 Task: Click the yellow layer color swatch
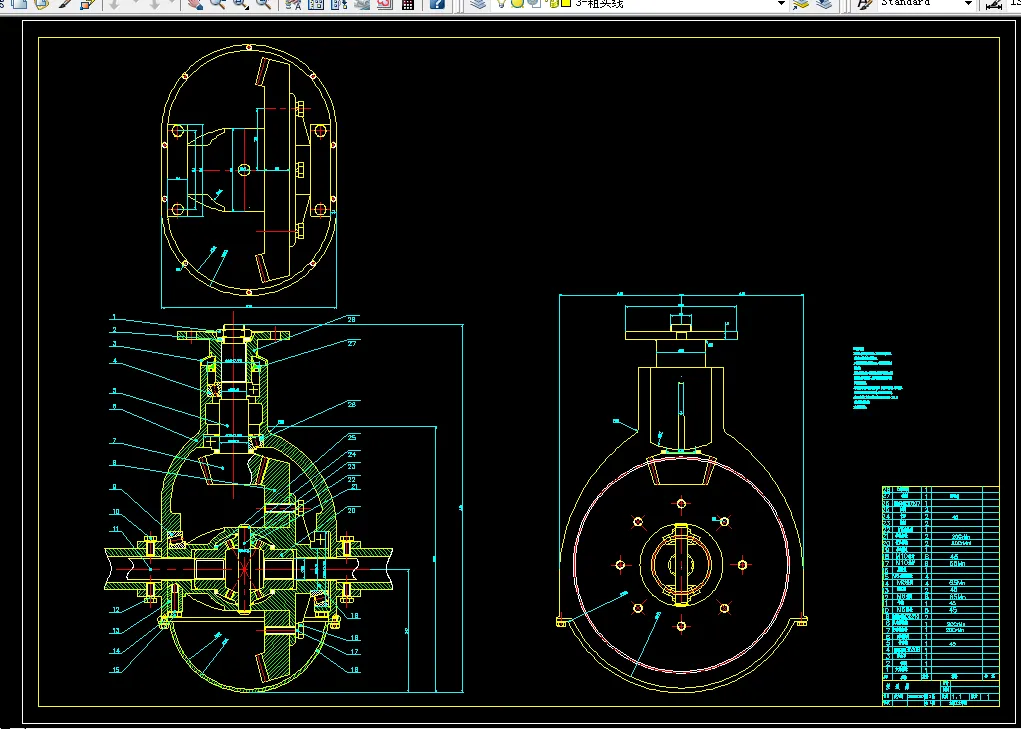pos(566,3)
